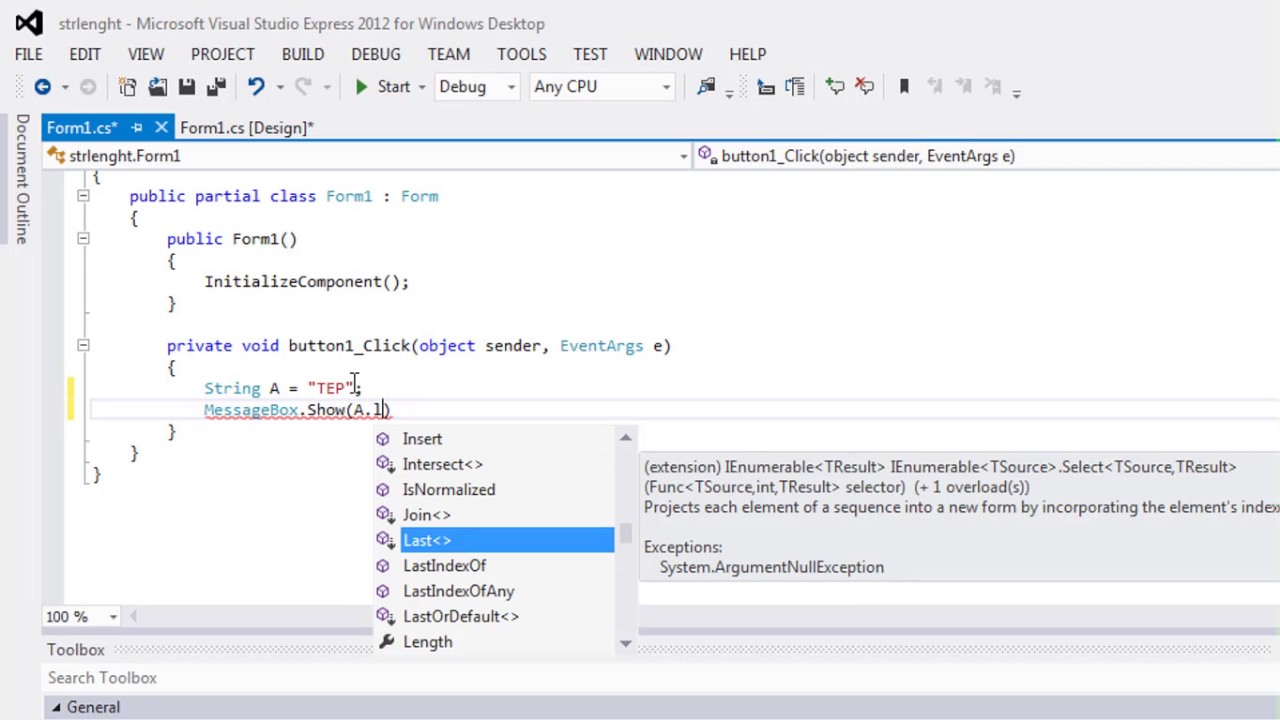Open the VIEW menu

click(x=146, y=54)
